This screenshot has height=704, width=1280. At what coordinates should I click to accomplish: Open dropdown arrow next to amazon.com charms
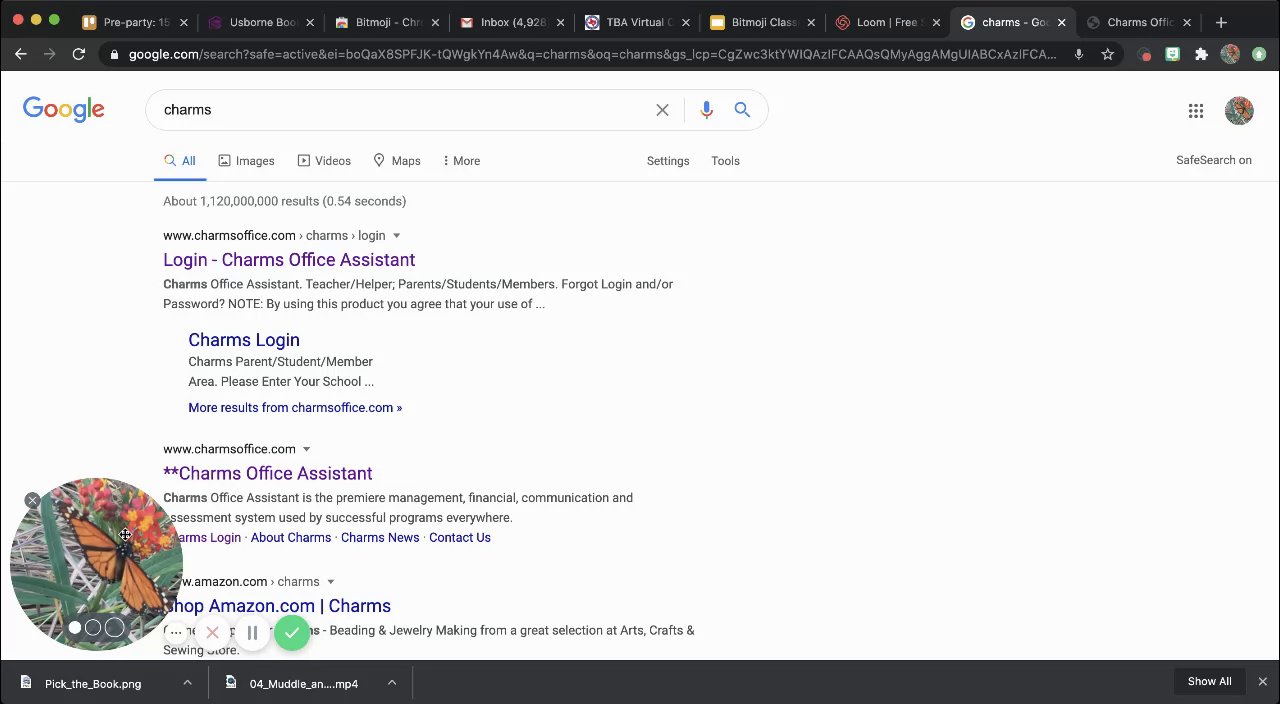(330, 582)
